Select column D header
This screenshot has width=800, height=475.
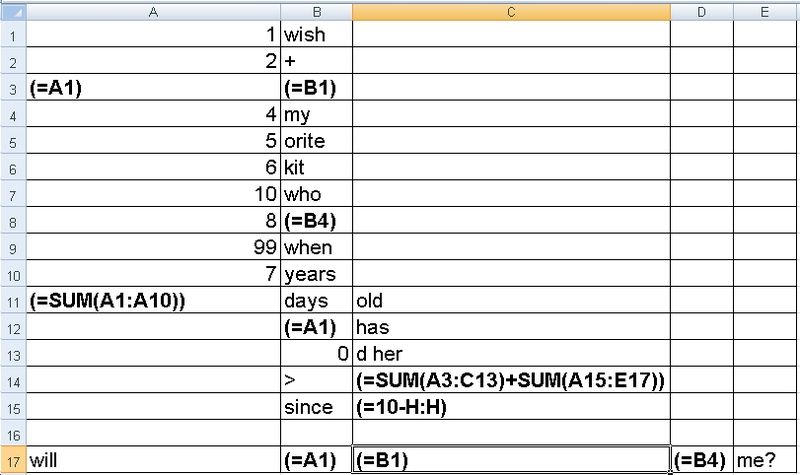(701, 11)
